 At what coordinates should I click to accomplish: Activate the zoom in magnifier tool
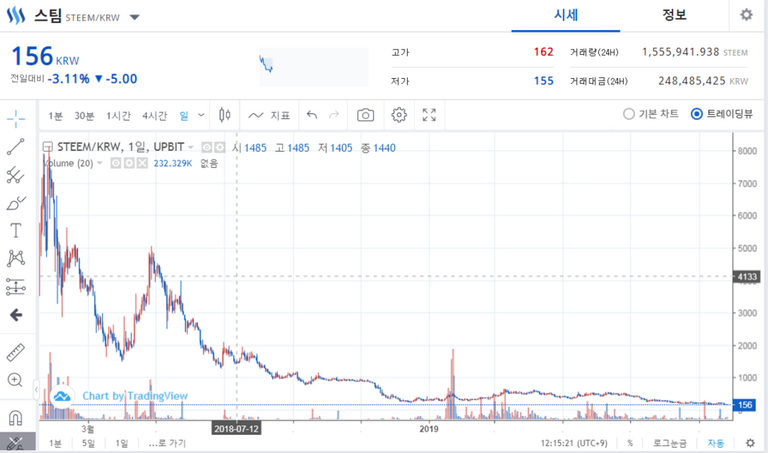click(15, 380)
